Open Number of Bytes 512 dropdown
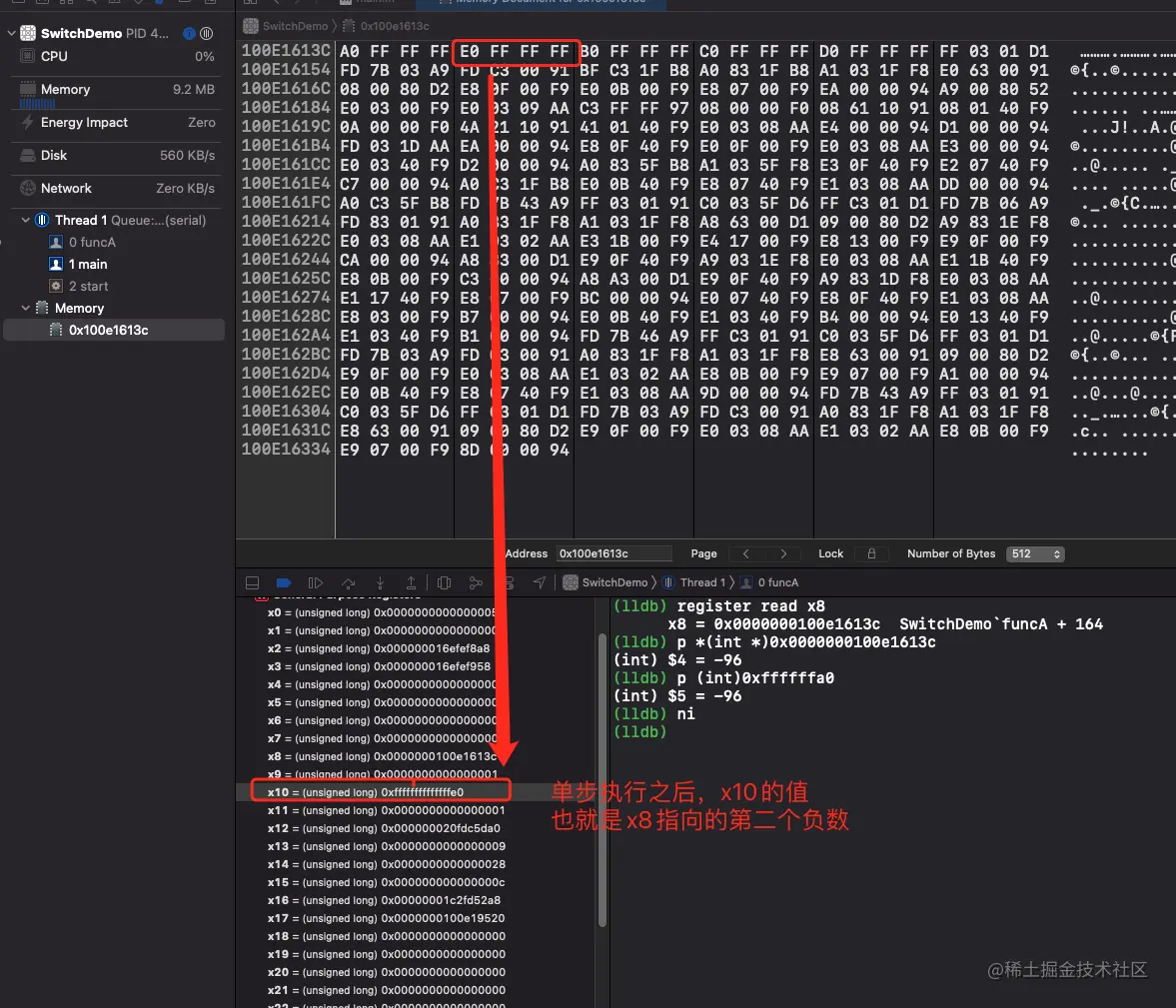 pos(1035,553)
